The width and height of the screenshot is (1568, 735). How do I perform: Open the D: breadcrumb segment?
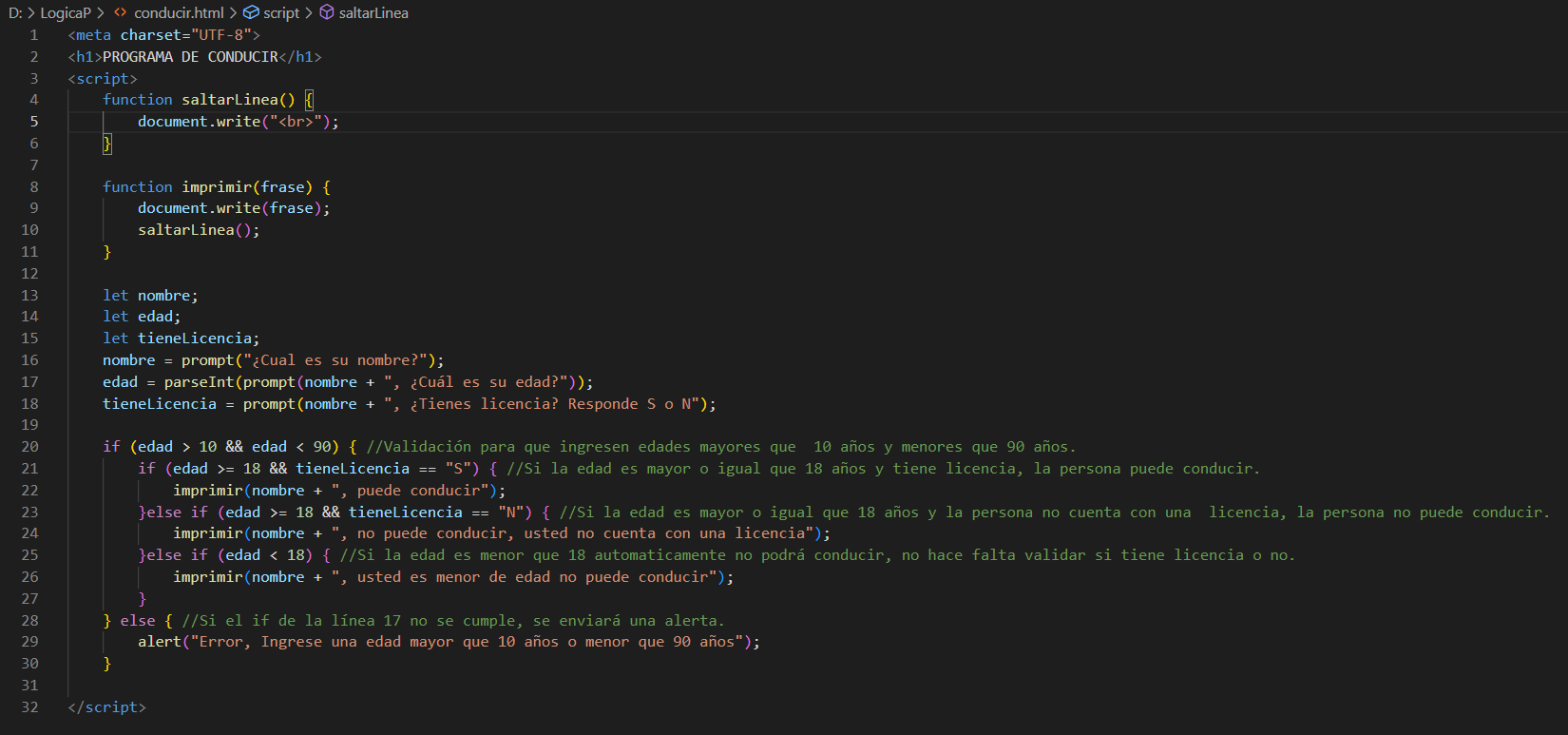coord(15,12)
